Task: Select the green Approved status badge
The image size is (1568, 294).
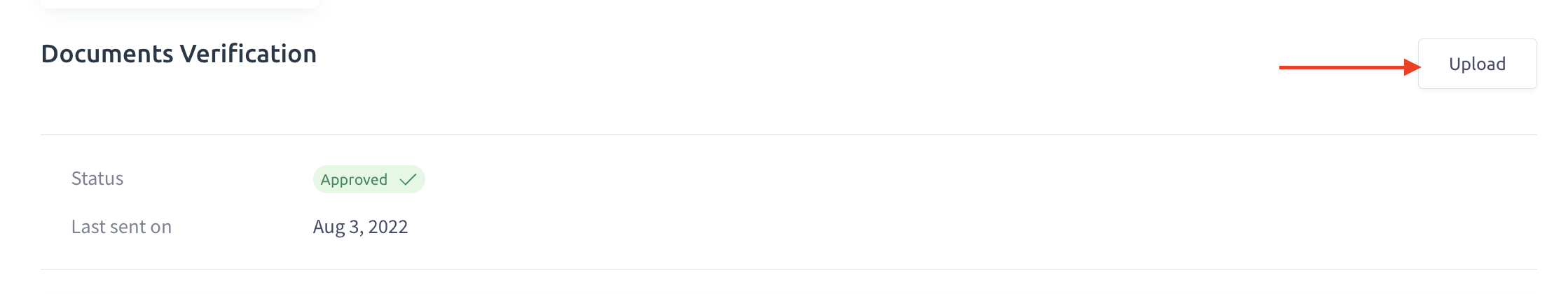Action: pyautogui.click(x=369, y=179)
